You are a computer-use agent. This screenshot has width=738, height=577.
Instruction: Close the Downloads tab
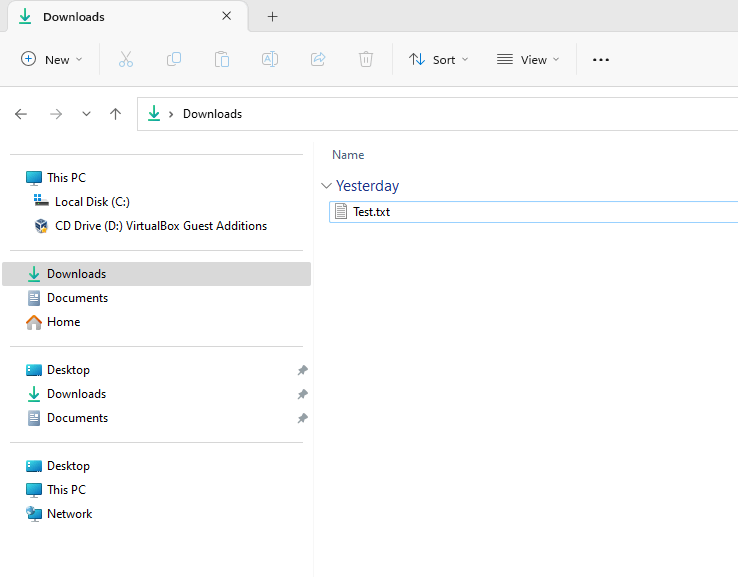coord(226,16)
